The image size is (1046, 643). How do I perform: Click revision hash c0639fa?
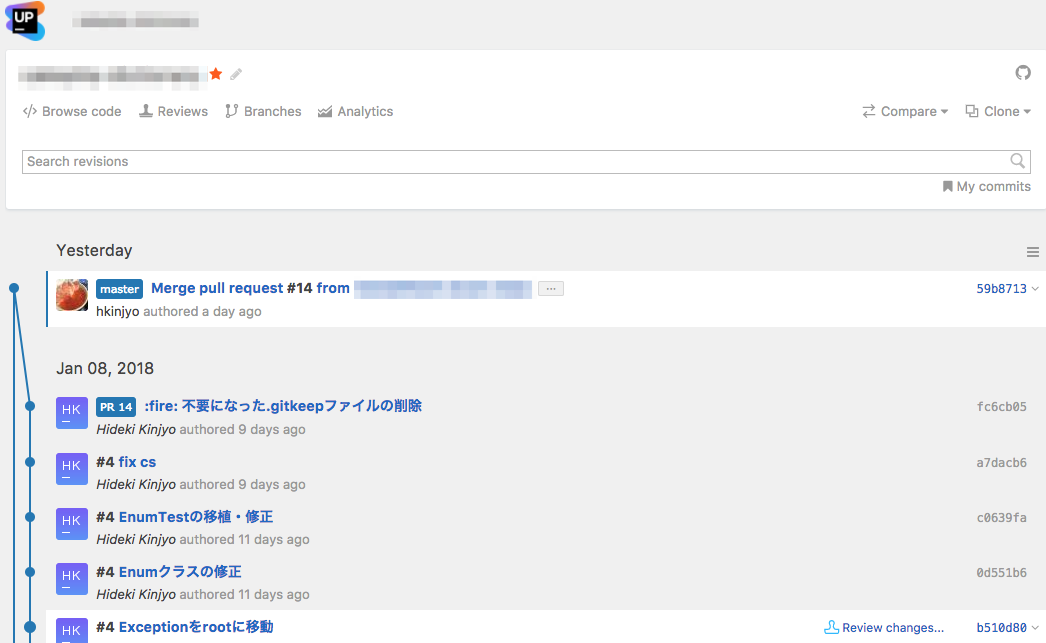tap(1001, 518)
